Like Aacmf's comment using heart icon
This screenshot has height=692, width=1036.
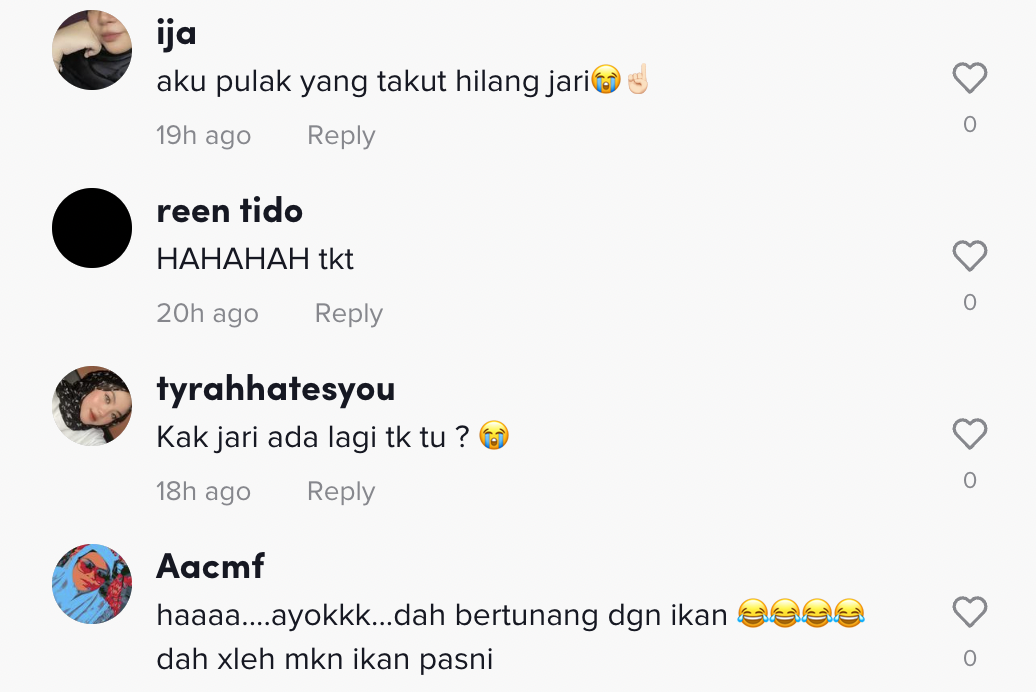969,612
